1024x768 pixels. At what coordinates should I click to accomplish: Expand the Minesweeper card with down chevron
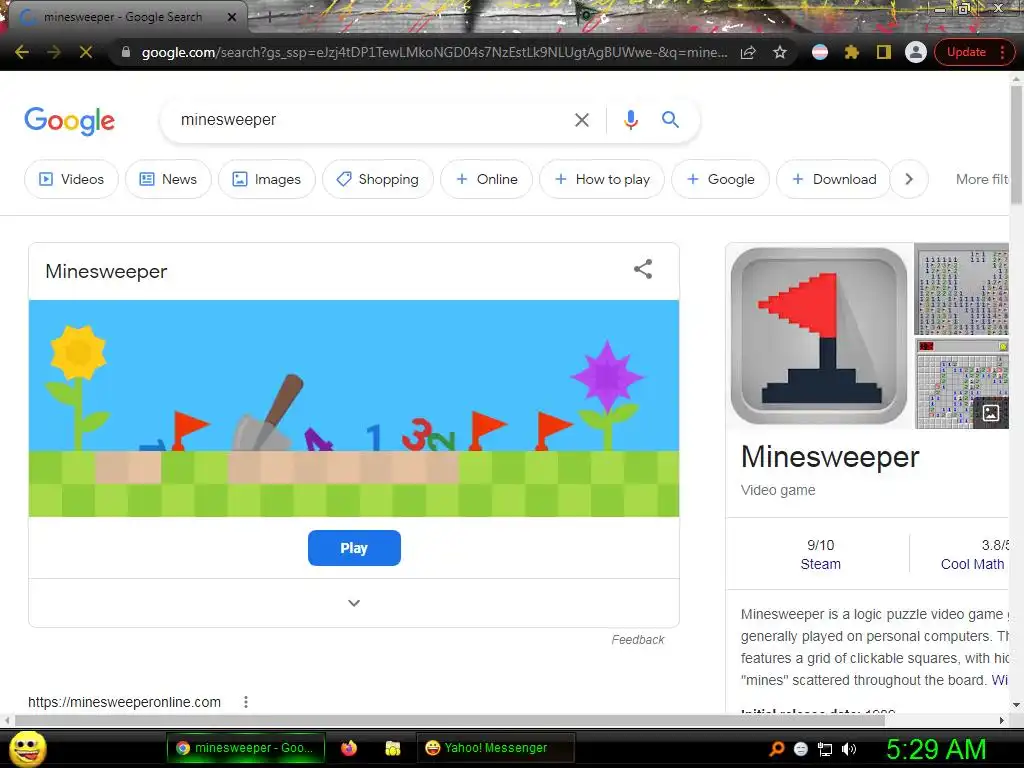tap(354, 603)
